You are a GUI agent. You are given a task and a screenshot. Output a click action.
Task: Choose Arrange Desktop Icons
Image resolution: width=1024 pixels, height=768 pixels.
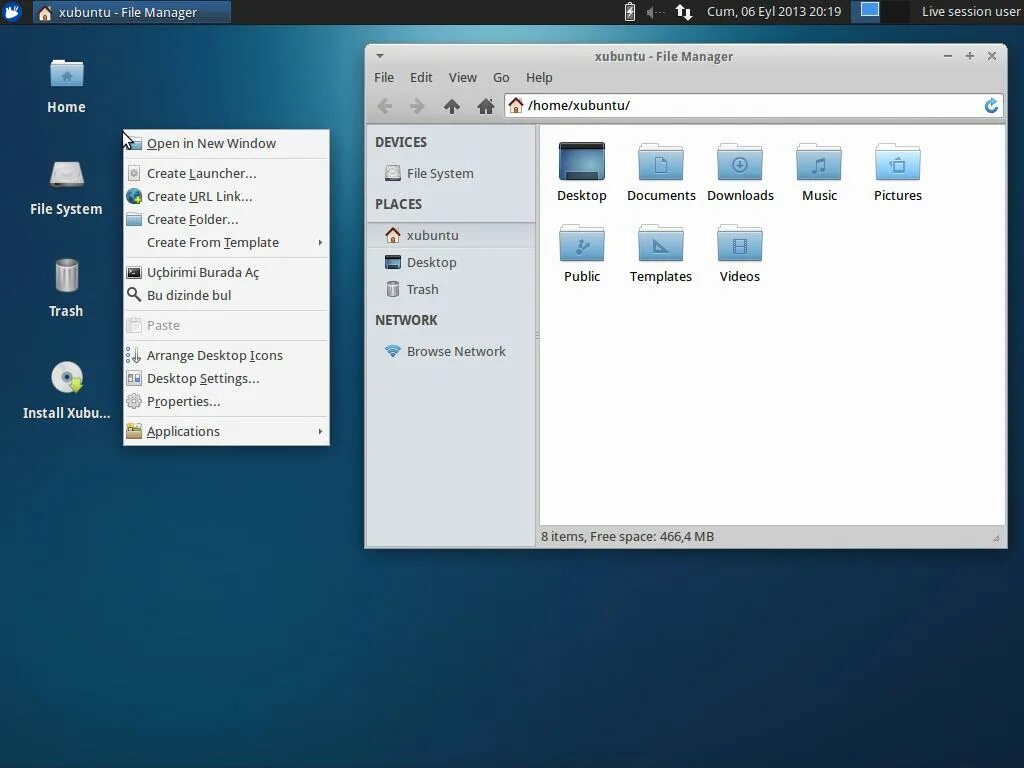tap(227, 355)
